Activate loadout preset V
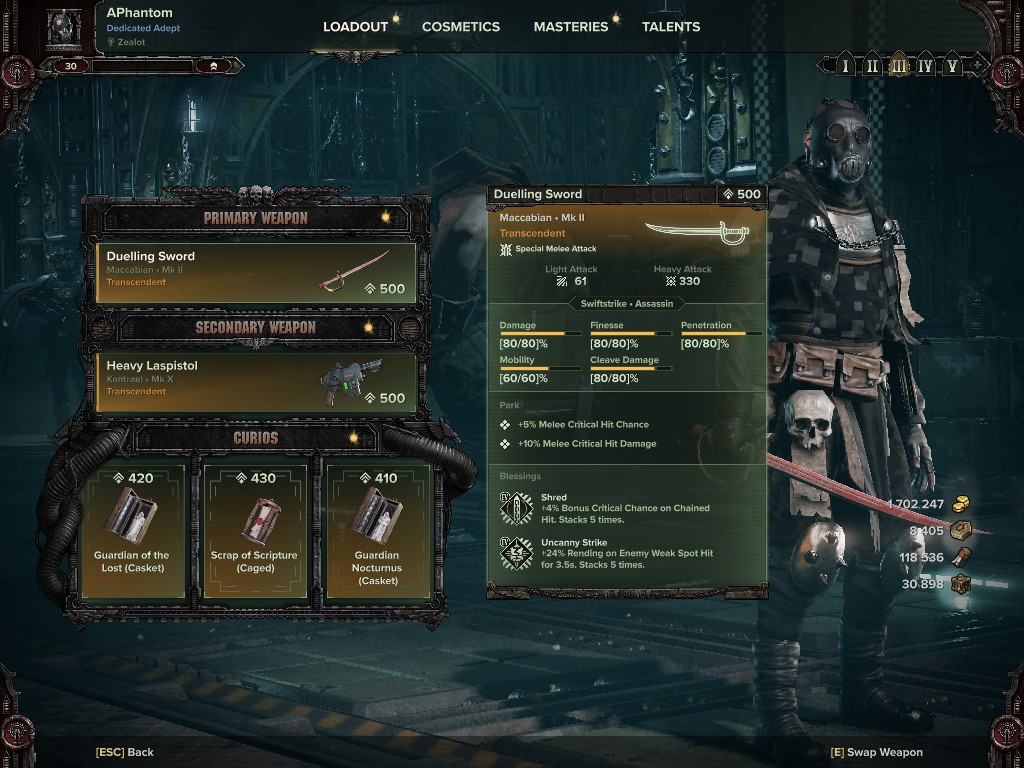Image resolution: width=1024 pixels, height=768 pixels. coord(952,65)
